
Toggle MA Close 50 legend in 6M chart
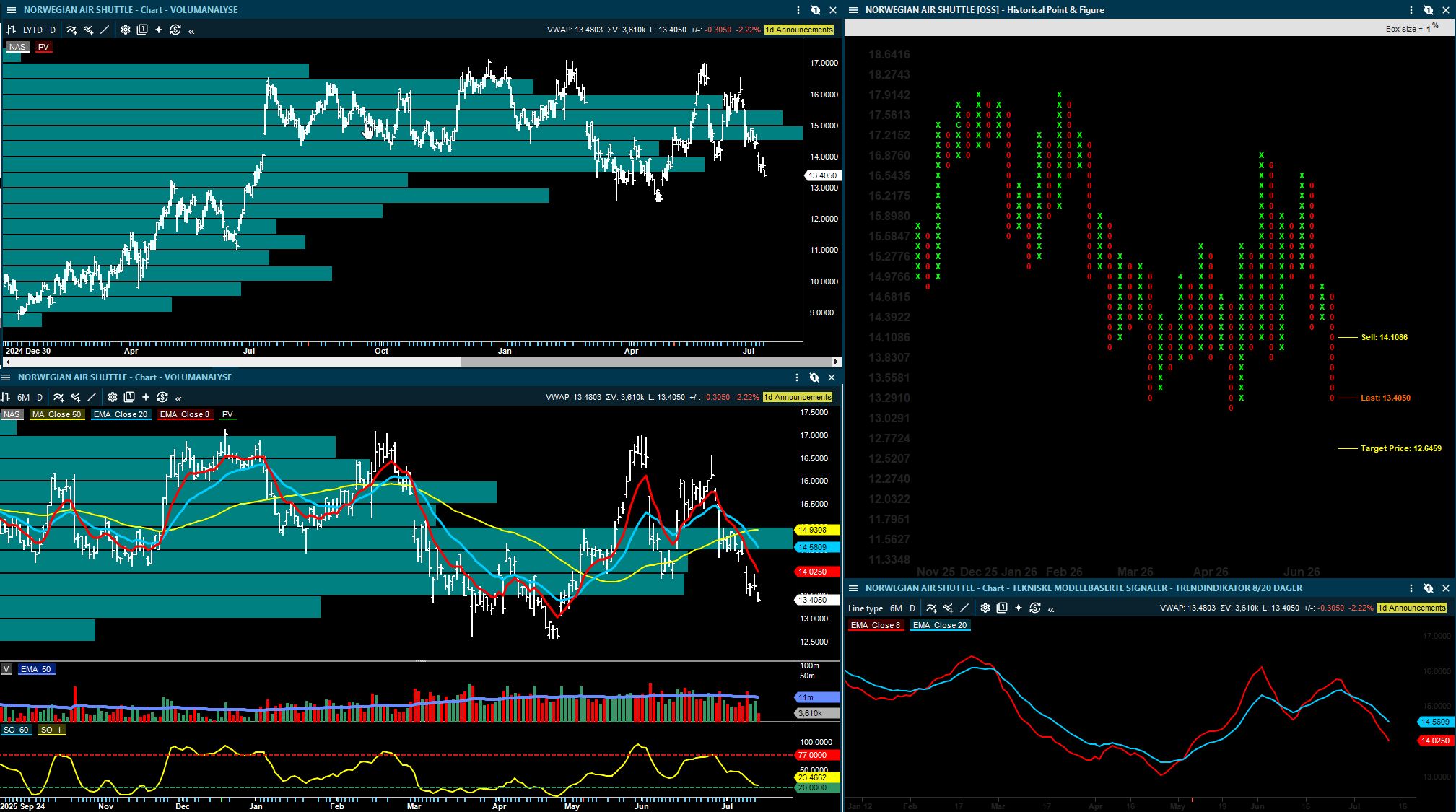(x=57, y=414)
